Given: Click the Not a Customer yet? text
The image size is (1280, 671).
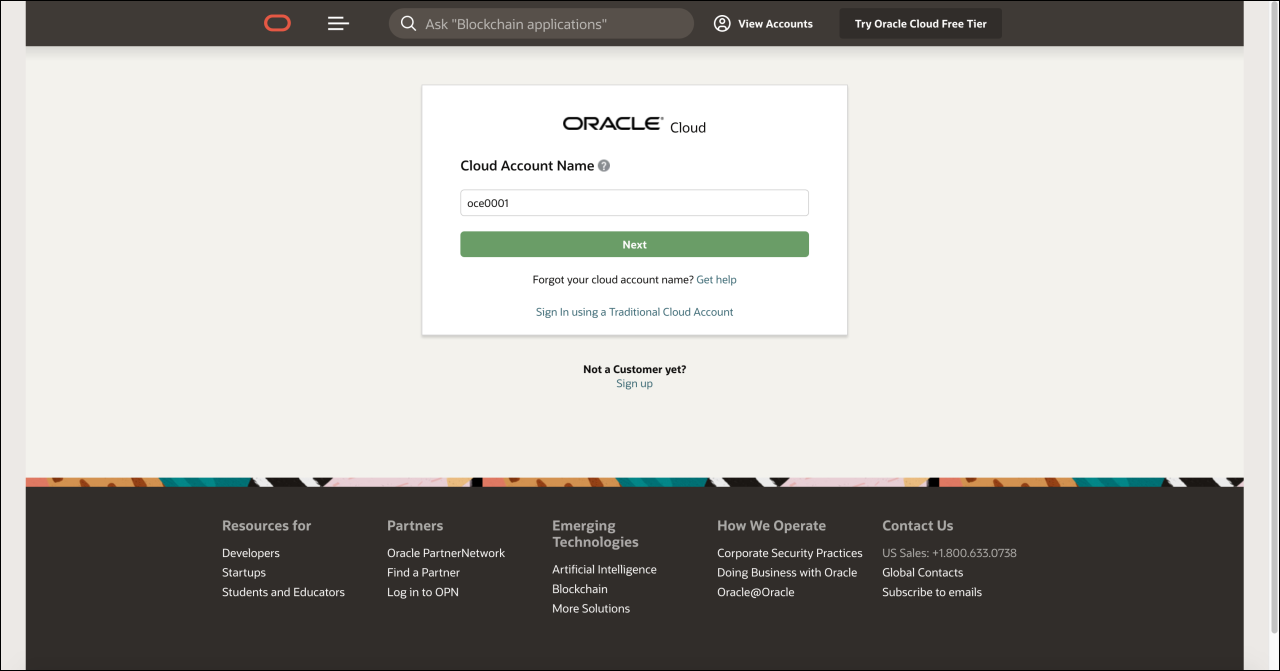Looking at the screenshot, I should pyautogui.click(x=634, y=370).
